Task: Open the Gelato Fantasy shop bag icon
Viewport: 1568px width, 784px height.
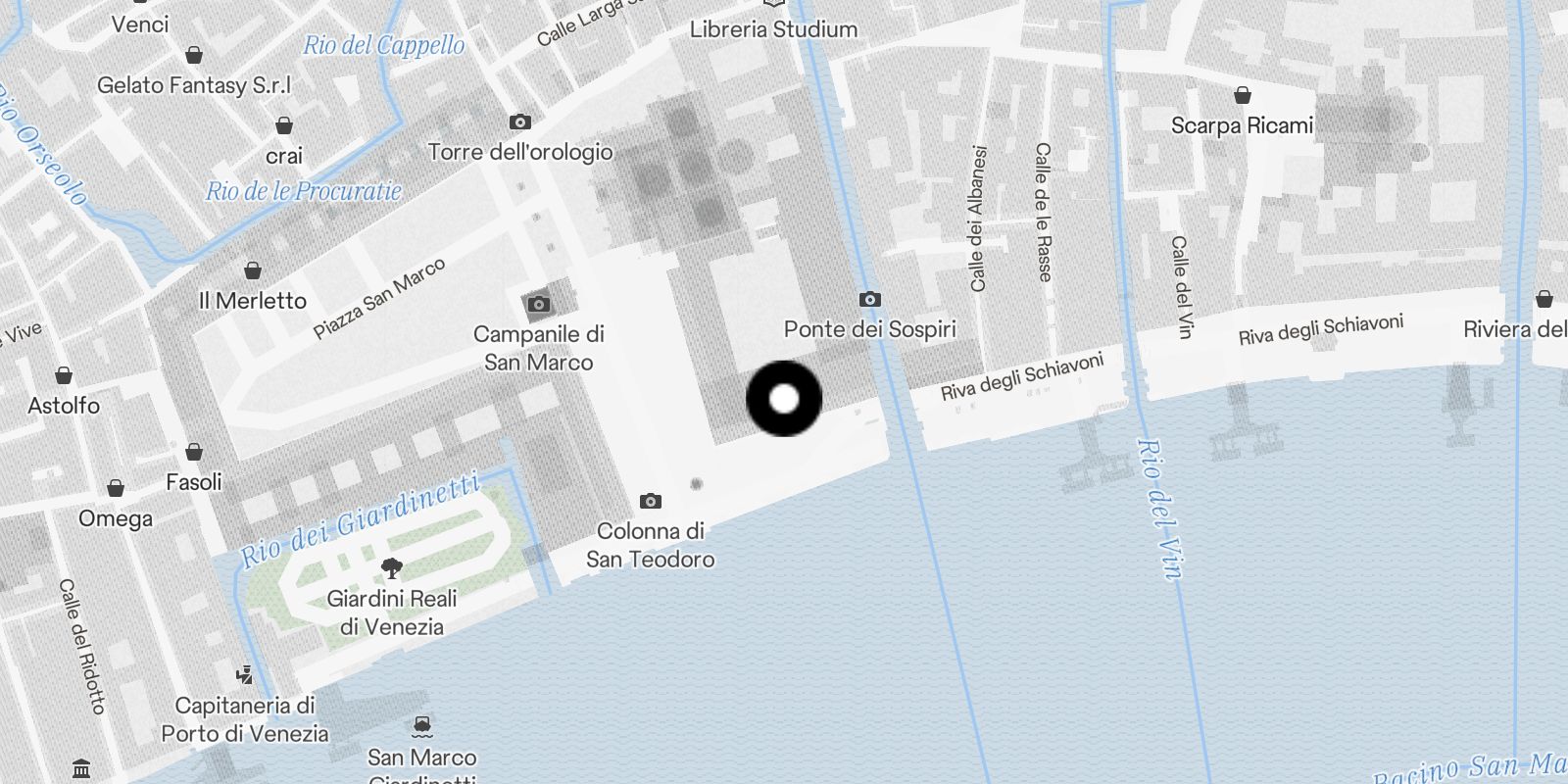Action: 194,55
